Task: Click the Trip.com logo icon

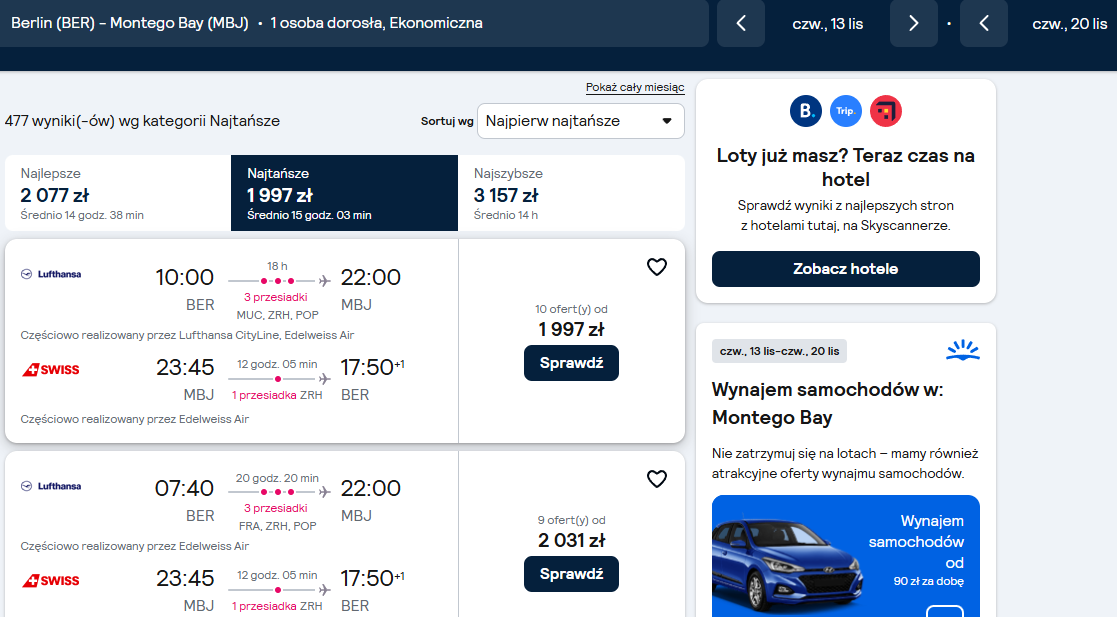Action: tap(846, 111)
